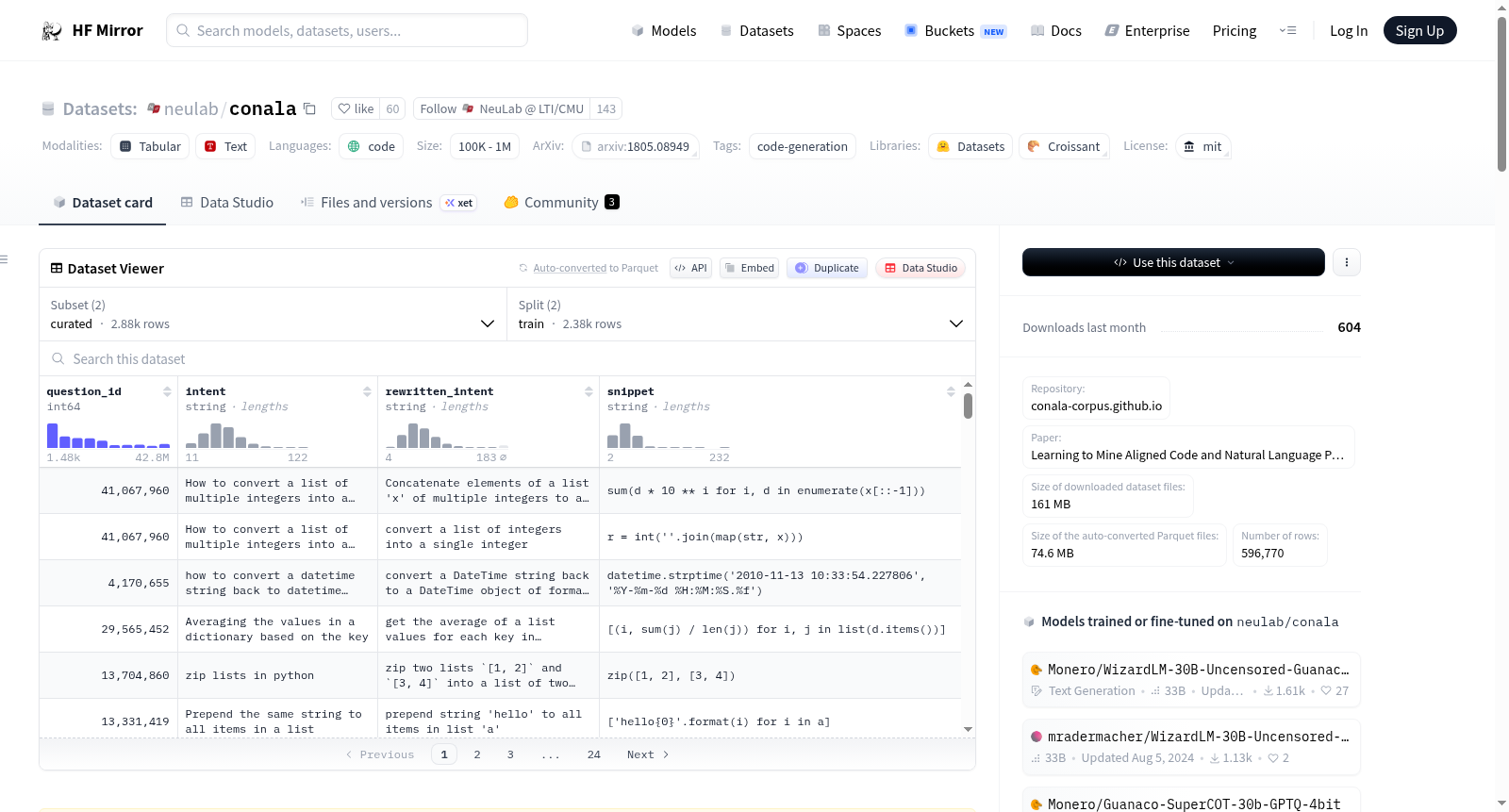Viewport: 1509px width, 812px height.
Task: Open the mradermacher/WizardLM-30B-Uncensored model card
Action: (x=1191, y=747)
